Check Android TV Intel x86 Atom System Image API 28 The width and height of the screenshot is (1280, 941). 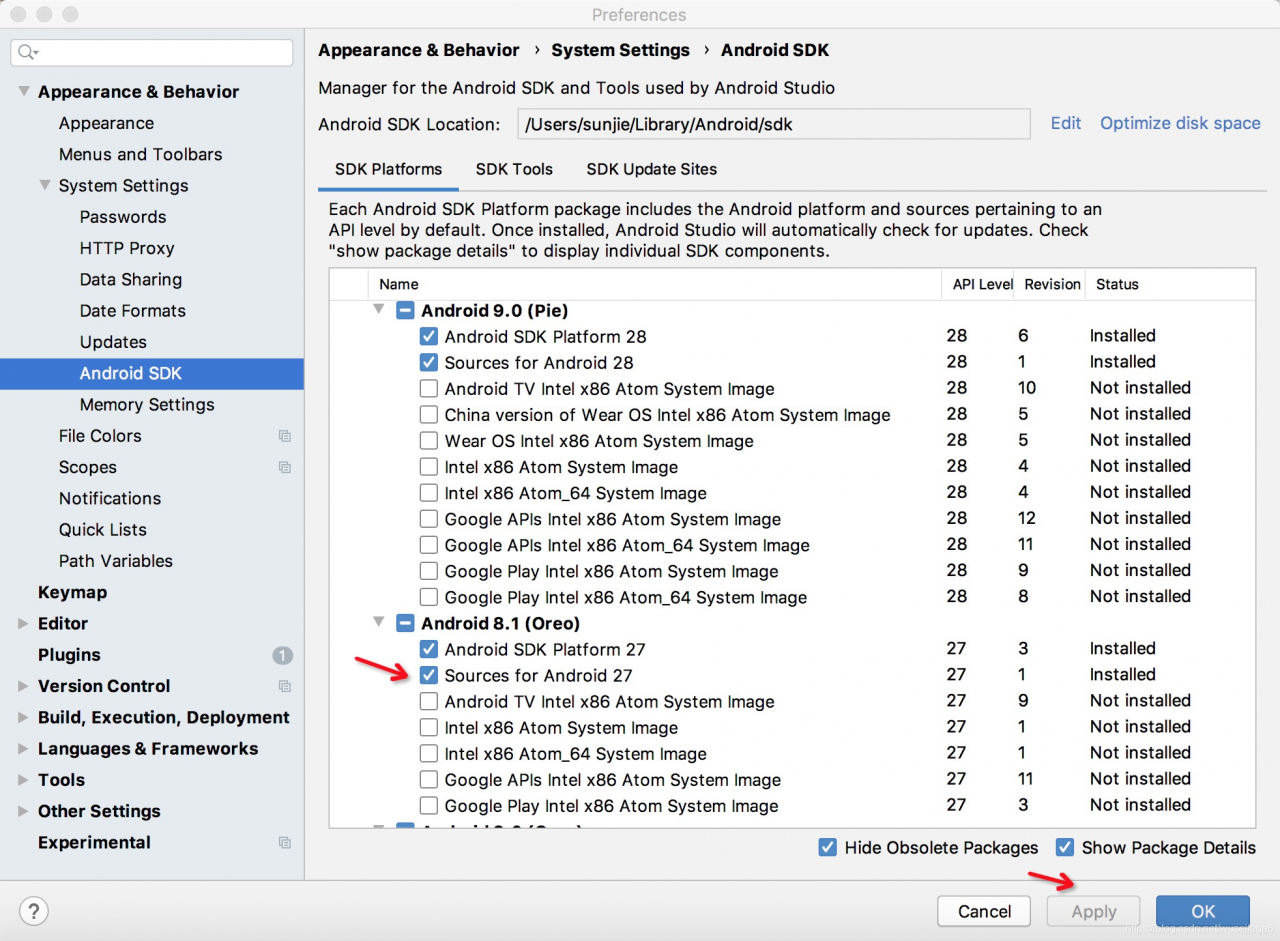pos(428,388)
